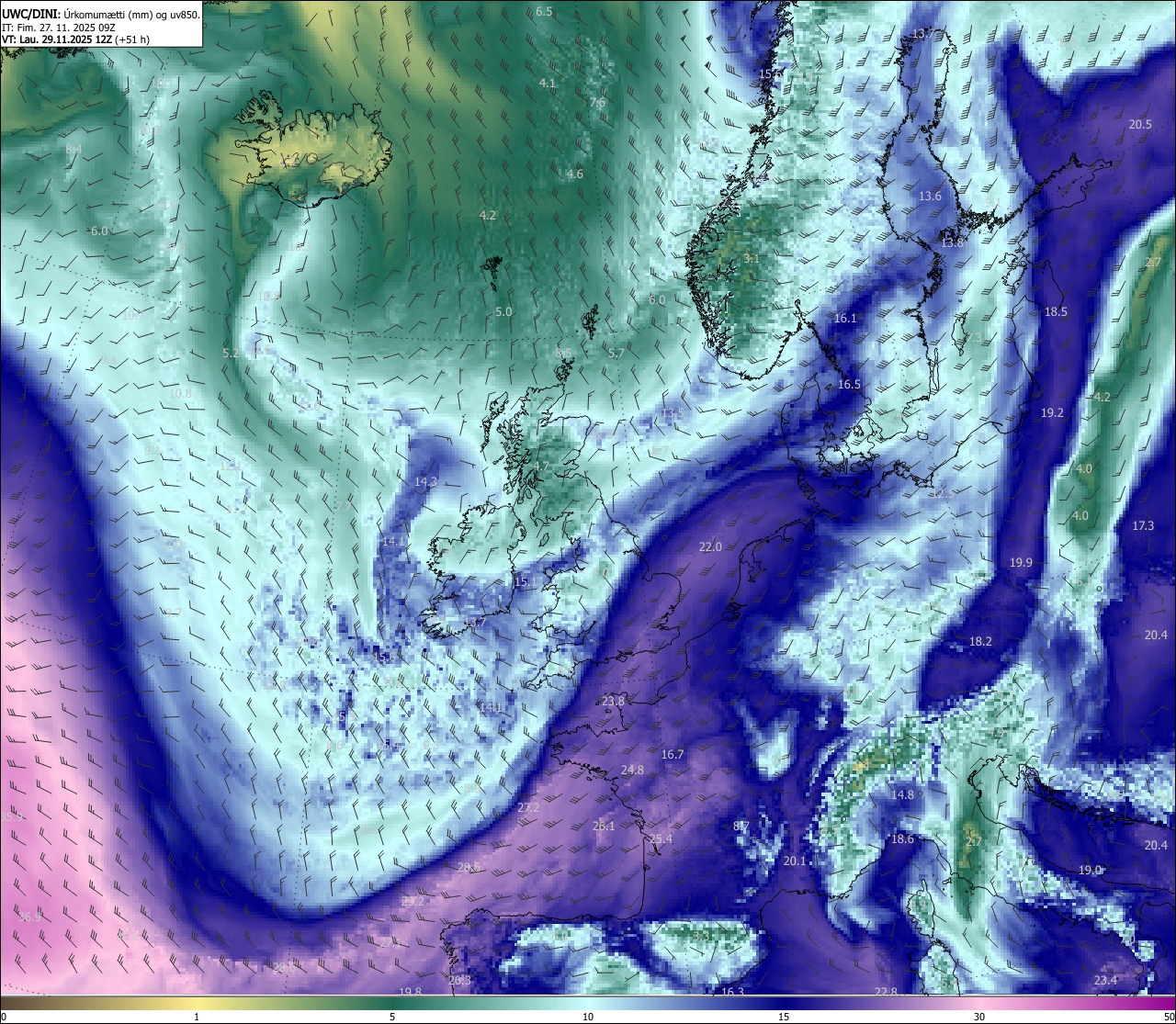1176x1024 pixels.
Task: Click the 4.1 value on the map
Action: (547, 83)
